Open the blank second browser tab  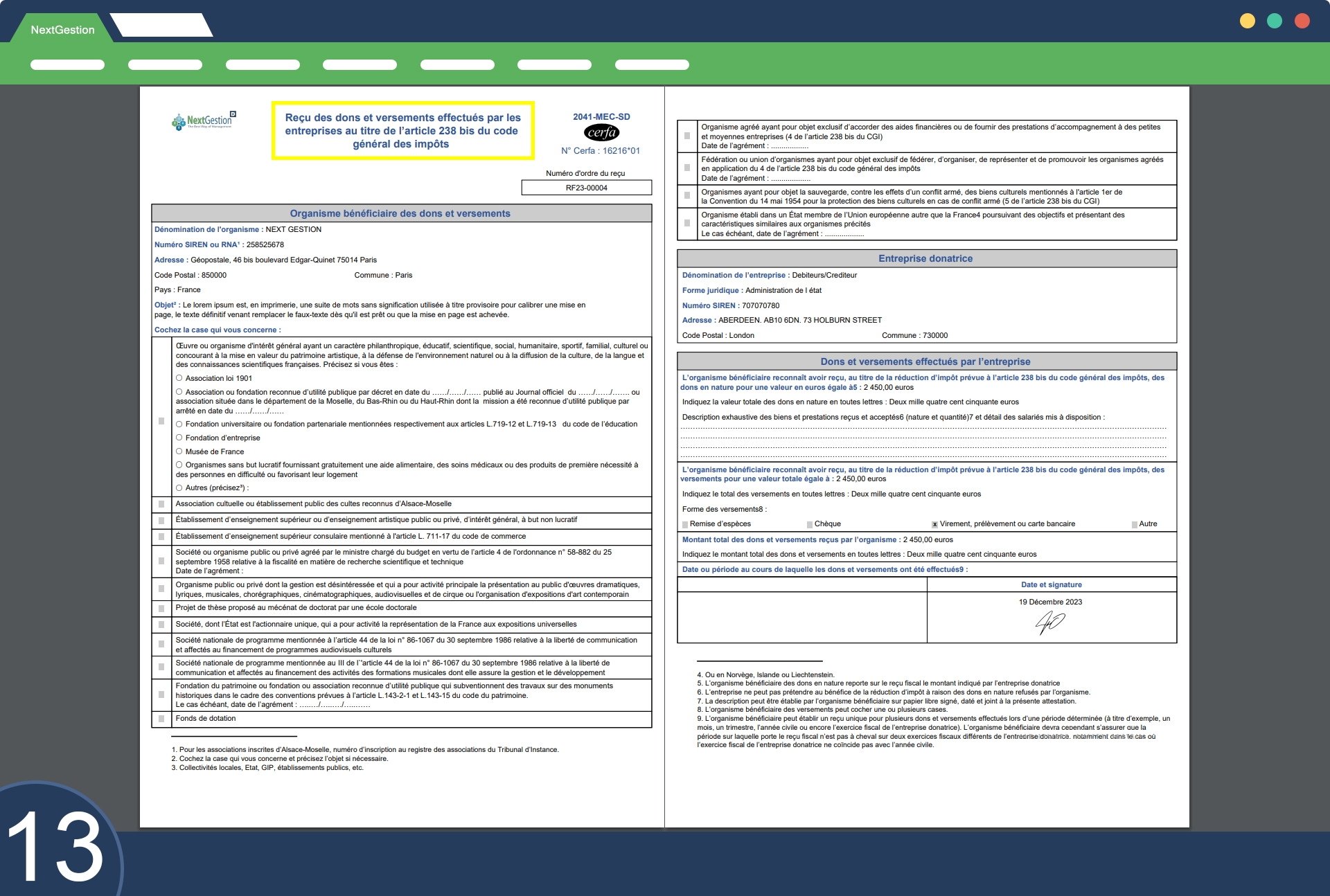[161, 26]
